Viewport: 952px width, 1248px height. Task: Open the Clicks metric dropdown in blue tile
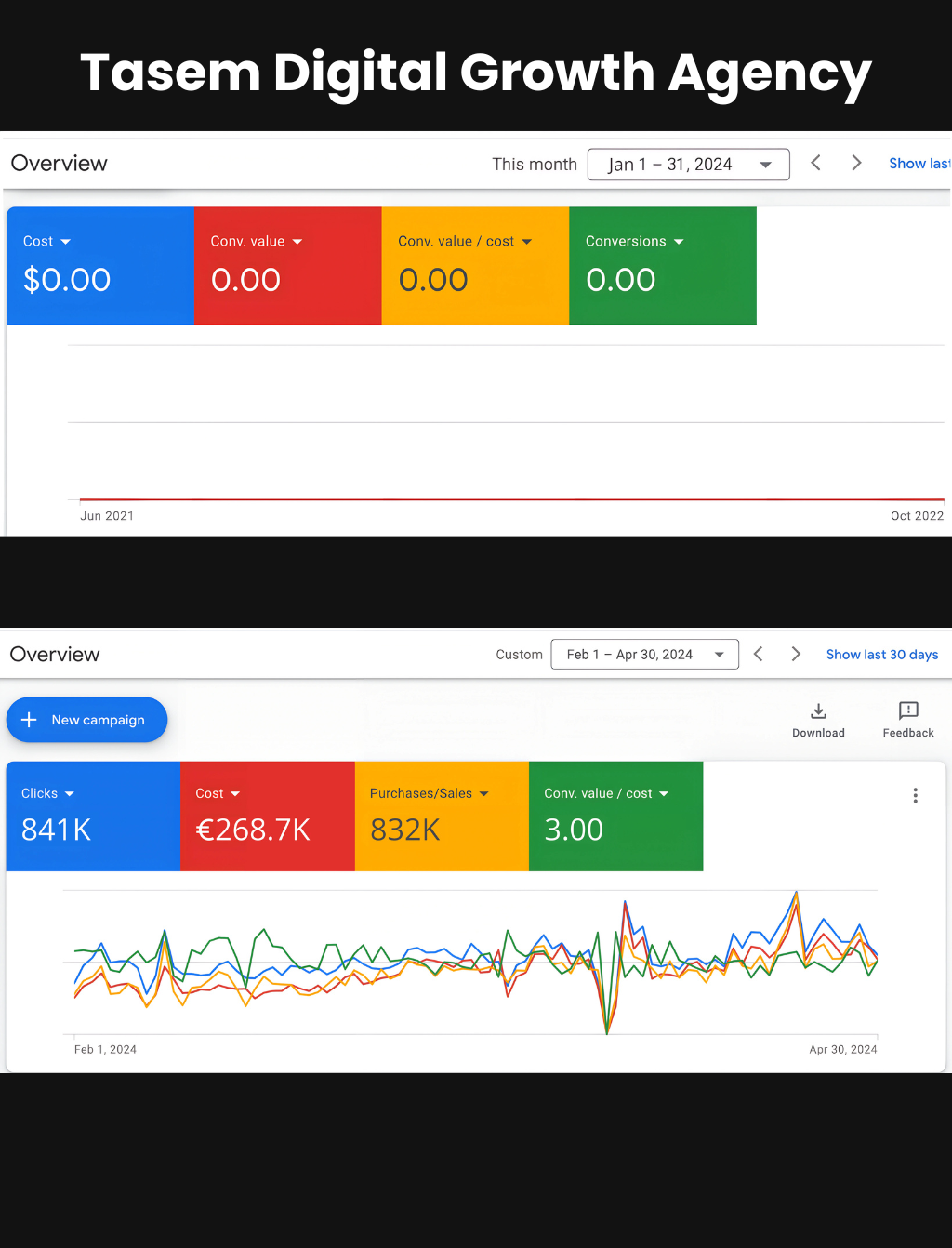click(47, 794)
